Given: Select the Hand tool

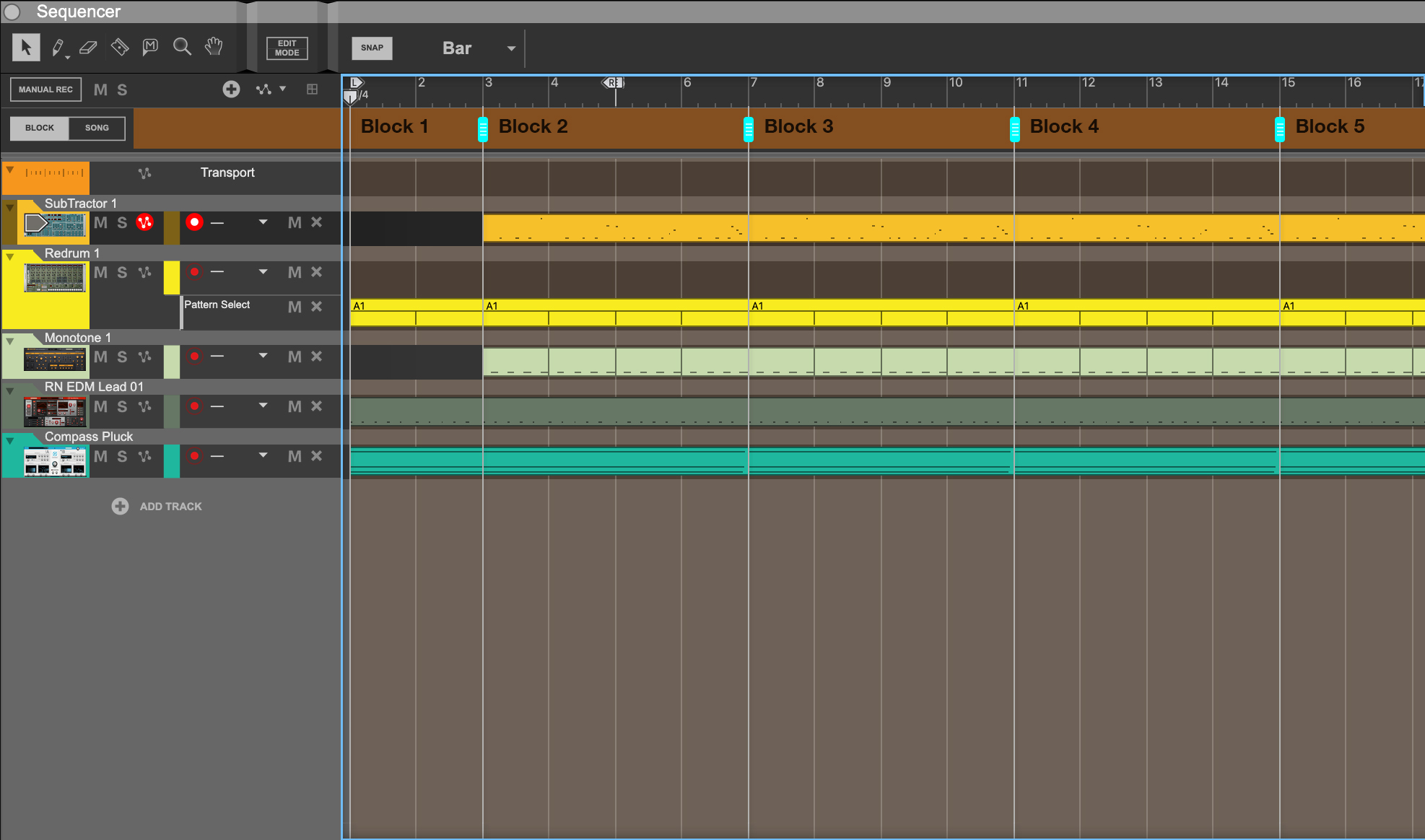Looking at the screenshot, I should (x=214, y=47).
